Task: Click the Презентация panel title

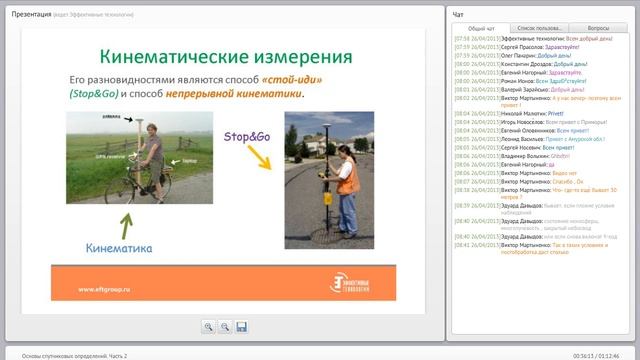Action: point(31,14)
